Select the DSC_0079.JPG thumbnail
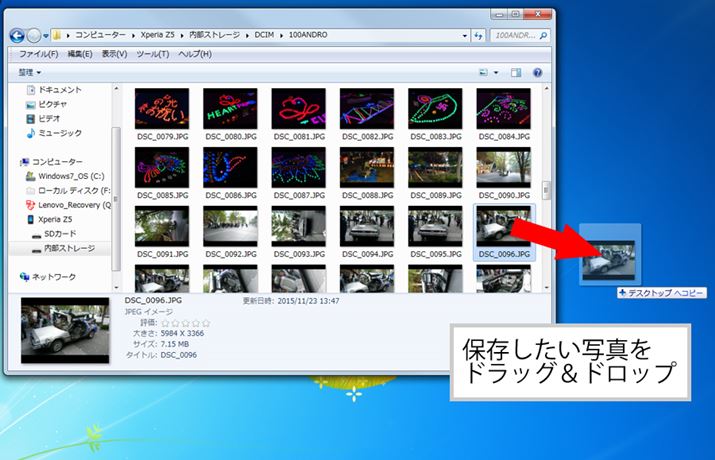Image resolution: width=715 pixels, height=460 pixels. tap(162, 114)
